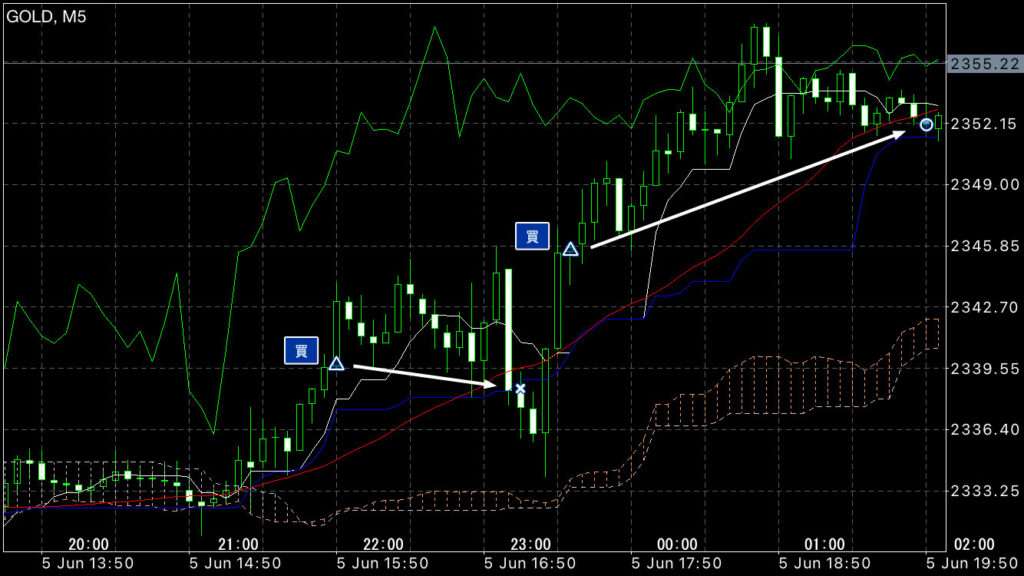Select the current price label 2355.22
This screenshot has height=576, width=1024.
click(x=984, y=64)
